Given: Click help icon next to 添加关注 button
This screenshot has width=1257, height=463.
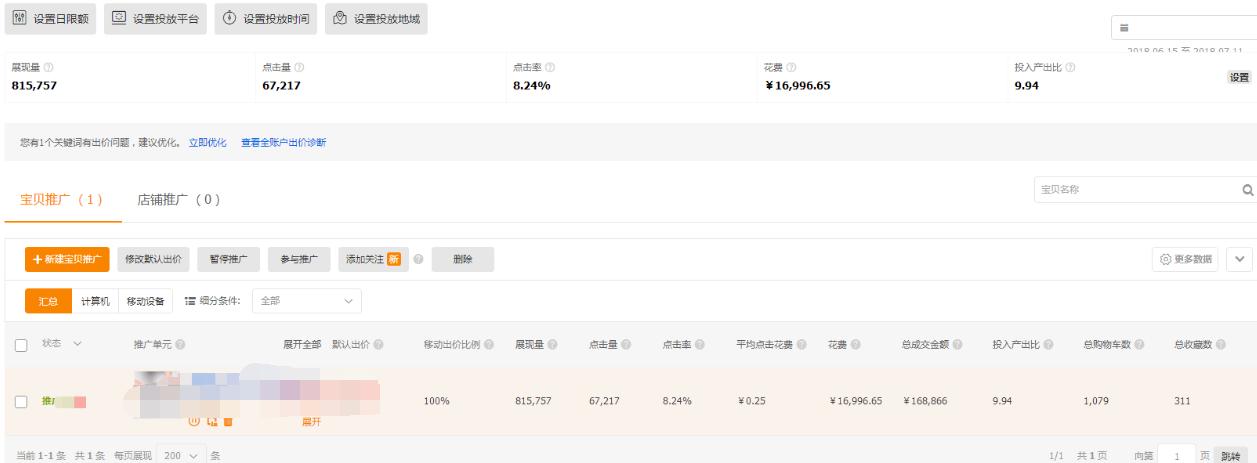Looking at the screenshot, I should pyautogui.click(x=417, y=259).
